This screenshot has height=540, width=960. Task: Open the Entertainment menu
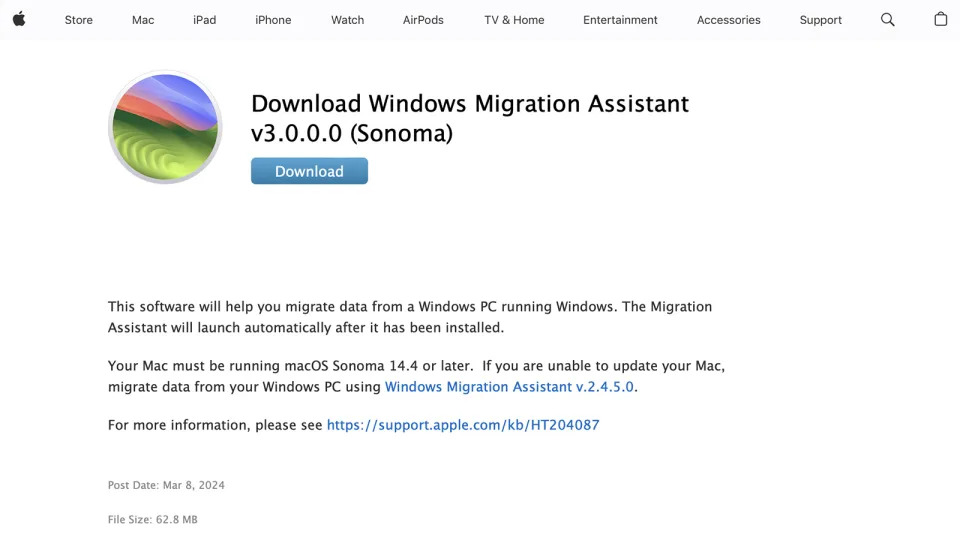[620, 20]
